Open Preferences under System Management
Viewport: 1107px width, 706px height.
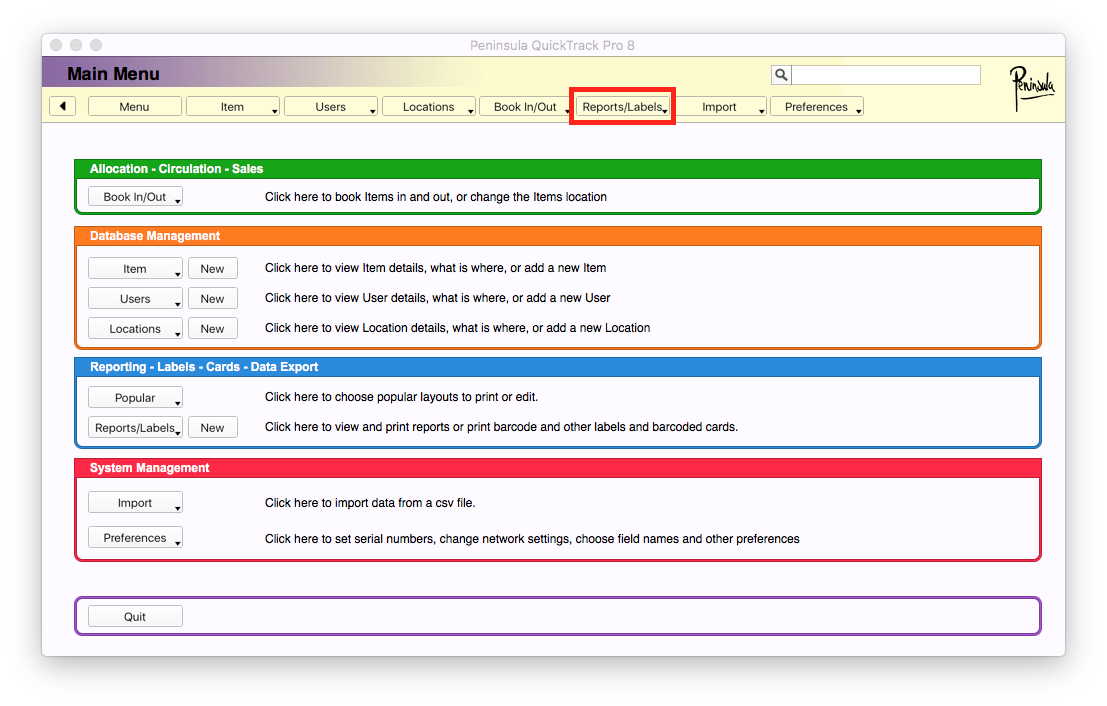(135, 538)
